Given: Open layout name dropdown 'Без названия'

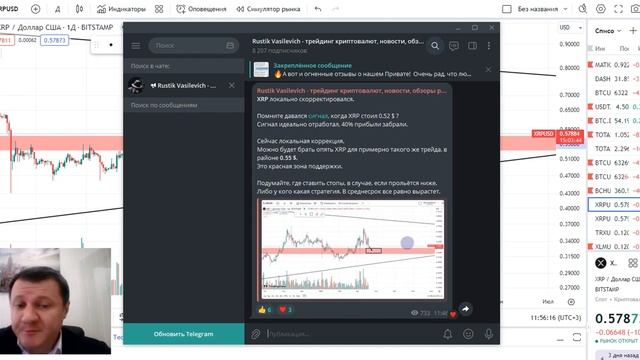Looking at the screenshot, I should click(x=542, y=9).
